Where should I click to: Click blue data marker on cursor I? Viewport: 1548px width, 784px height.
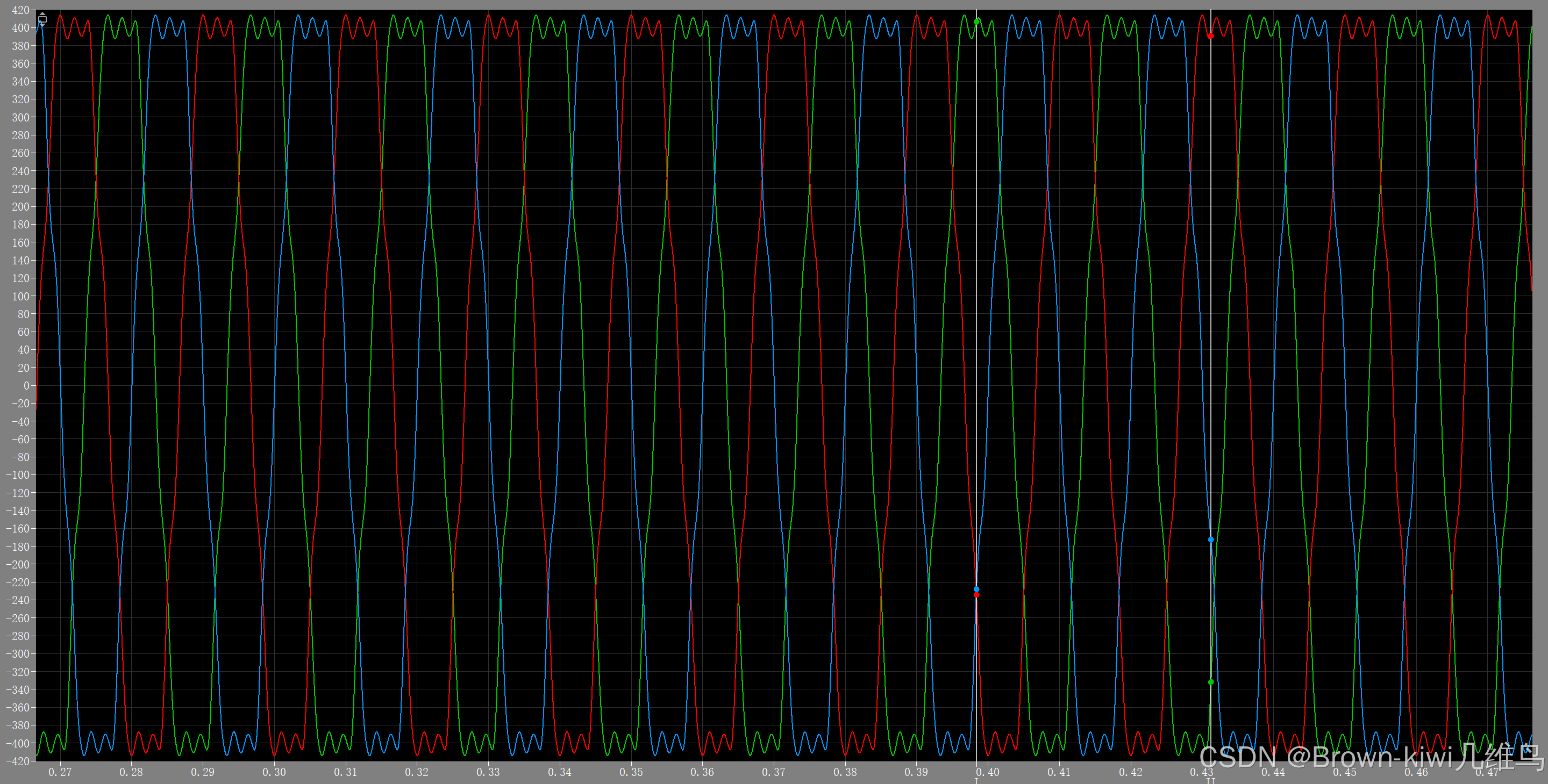976,589
